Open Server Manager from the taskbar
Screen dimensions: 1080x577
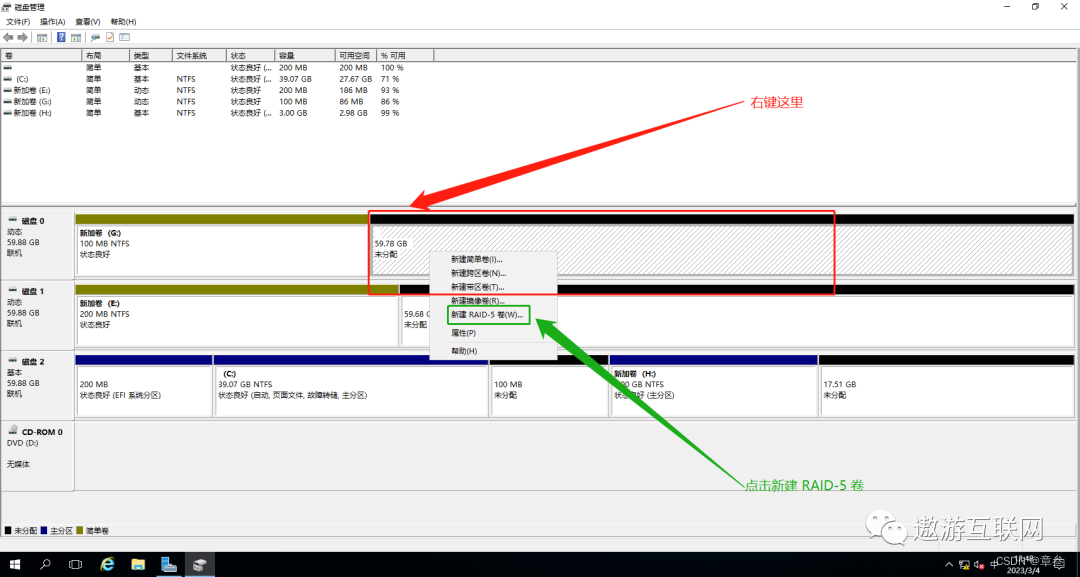coord(169,565)
